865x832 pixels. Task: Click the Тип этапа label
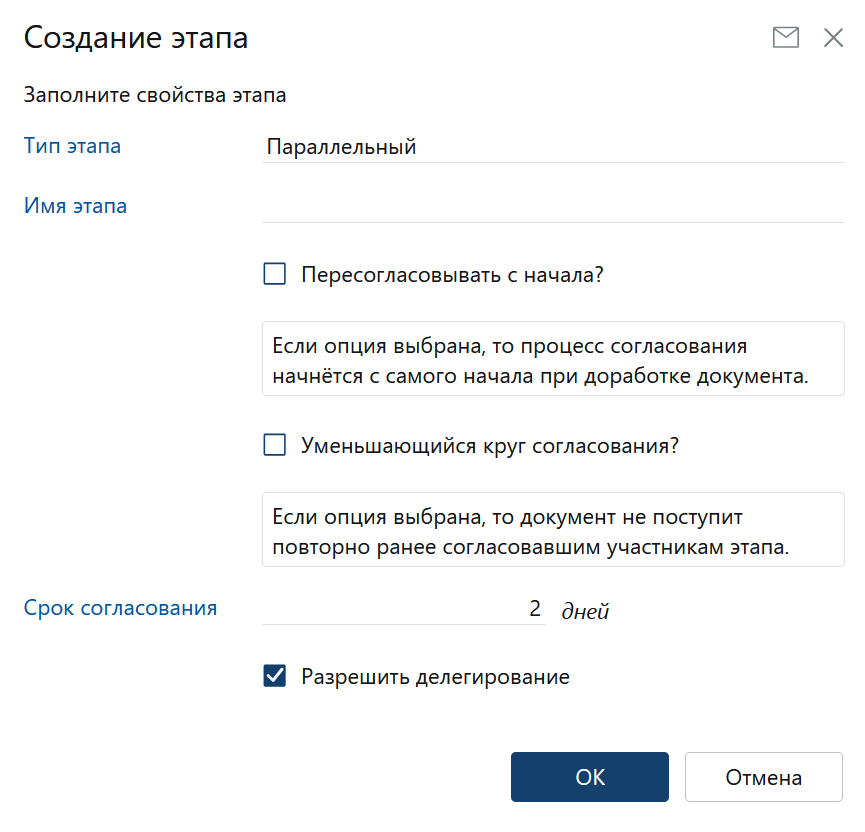click(x=72, y=146)
